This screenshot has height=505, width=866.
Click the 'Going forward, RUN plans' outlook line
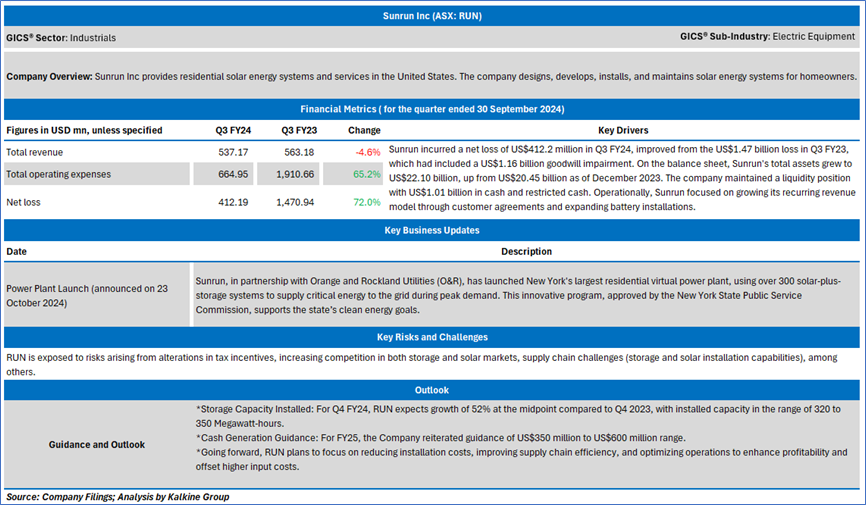[x=521, y=459]
